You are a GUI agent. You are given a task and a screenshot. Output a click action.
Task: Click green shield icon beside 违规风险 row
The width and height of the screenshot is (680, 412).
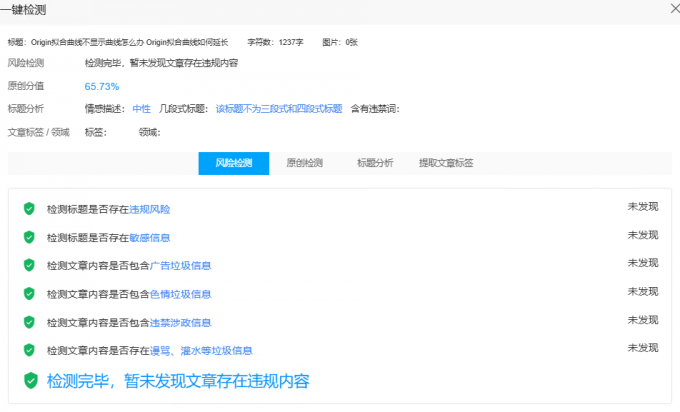pos(29,209)
